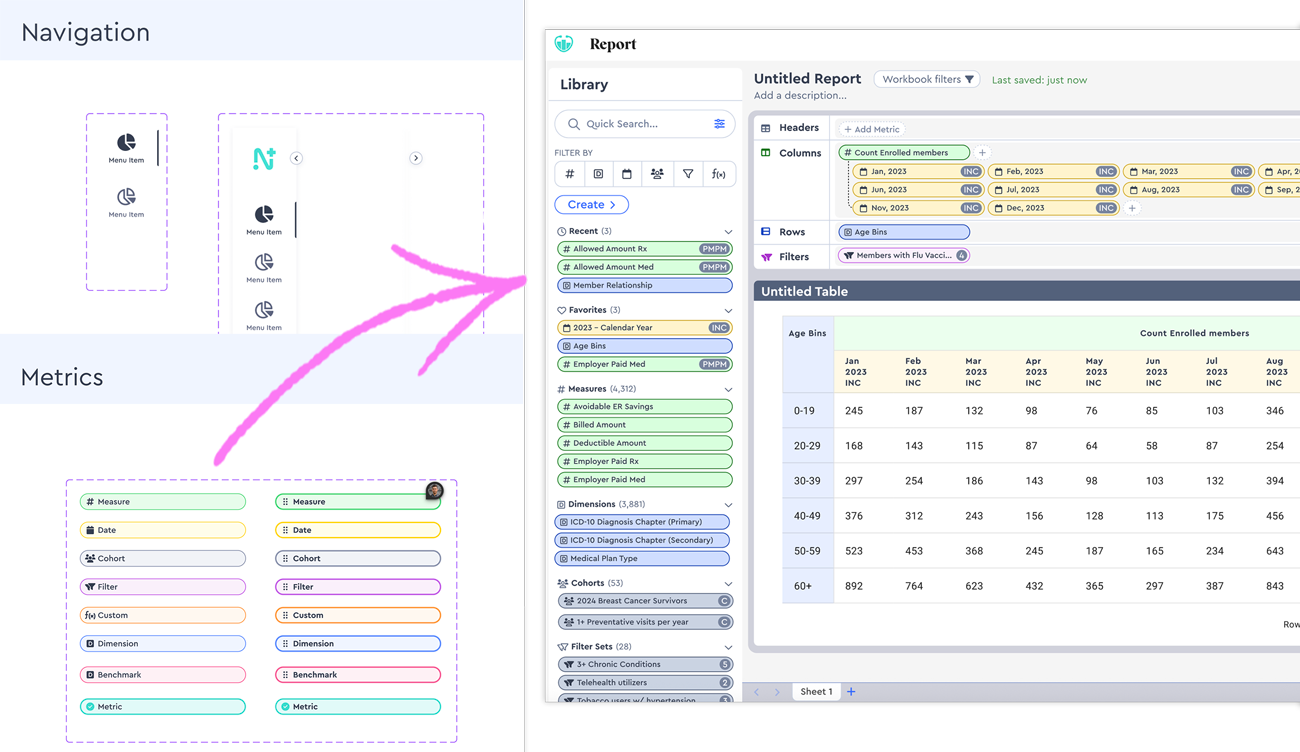Click the Count Enrolled members column pill
The image size is (1300, 752).
pyautogui.click(x=904, y=153)
